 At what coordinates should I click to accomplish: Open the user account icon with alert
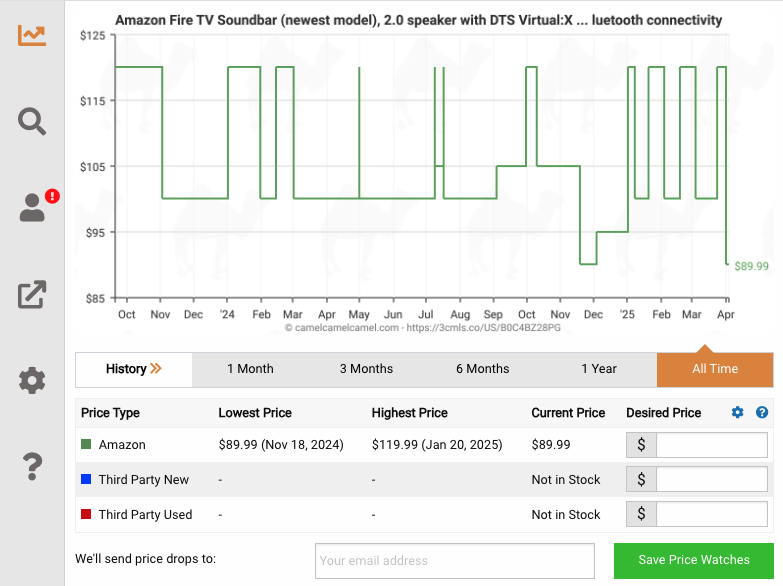pos(33,207)
